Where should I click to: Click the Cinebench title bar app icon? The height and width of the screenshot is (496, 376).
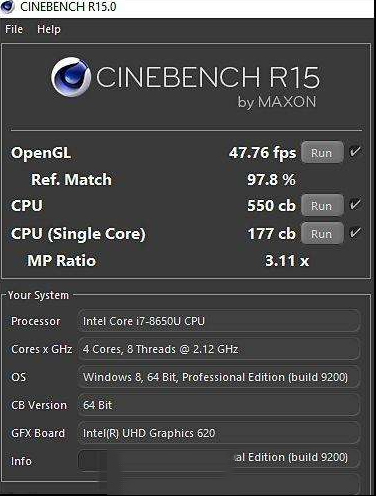(x=7, y=6)
